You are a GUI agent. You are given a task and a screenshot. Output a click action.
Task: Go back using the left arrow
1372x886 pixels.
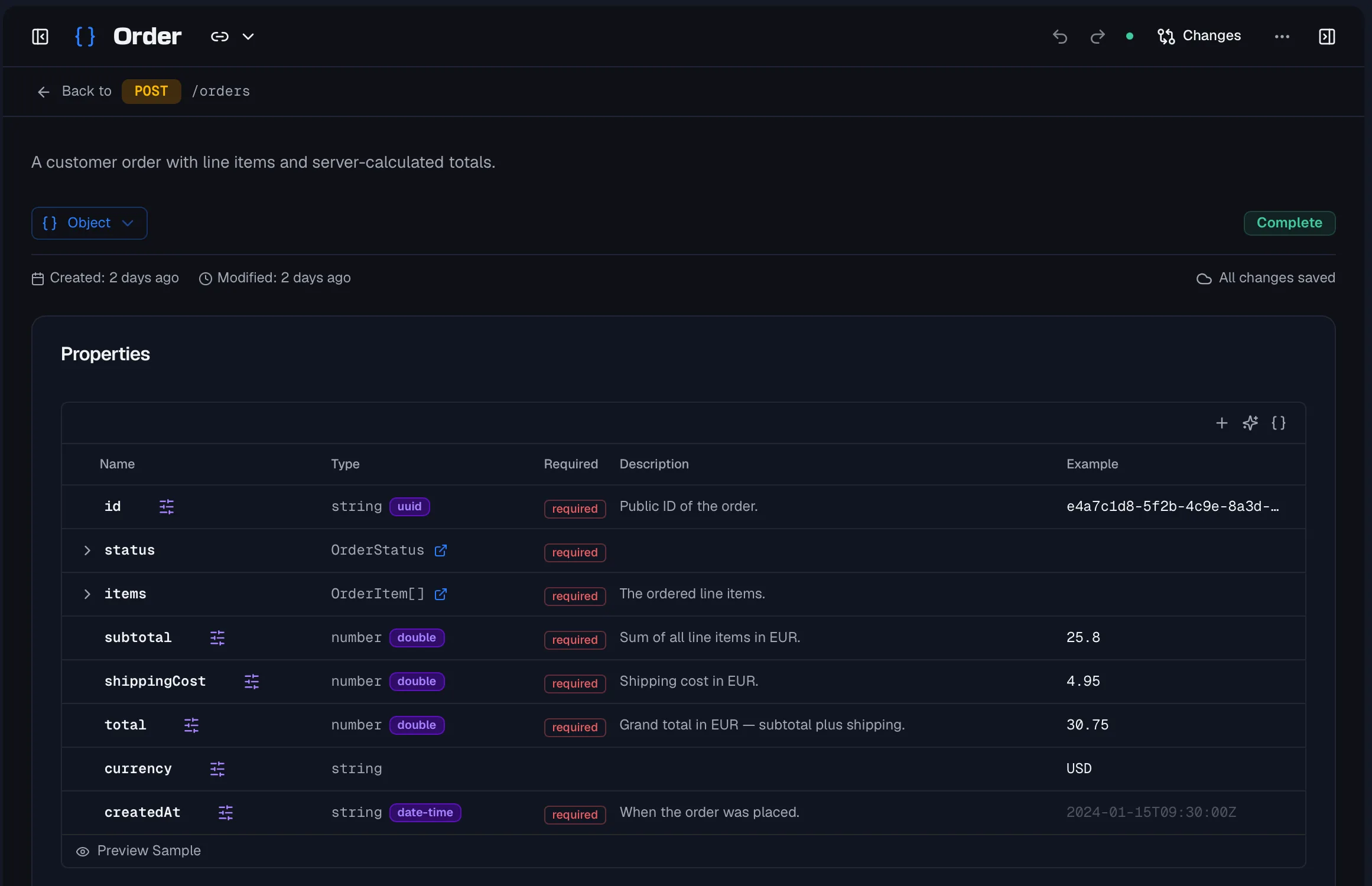(x=43, y=92)
